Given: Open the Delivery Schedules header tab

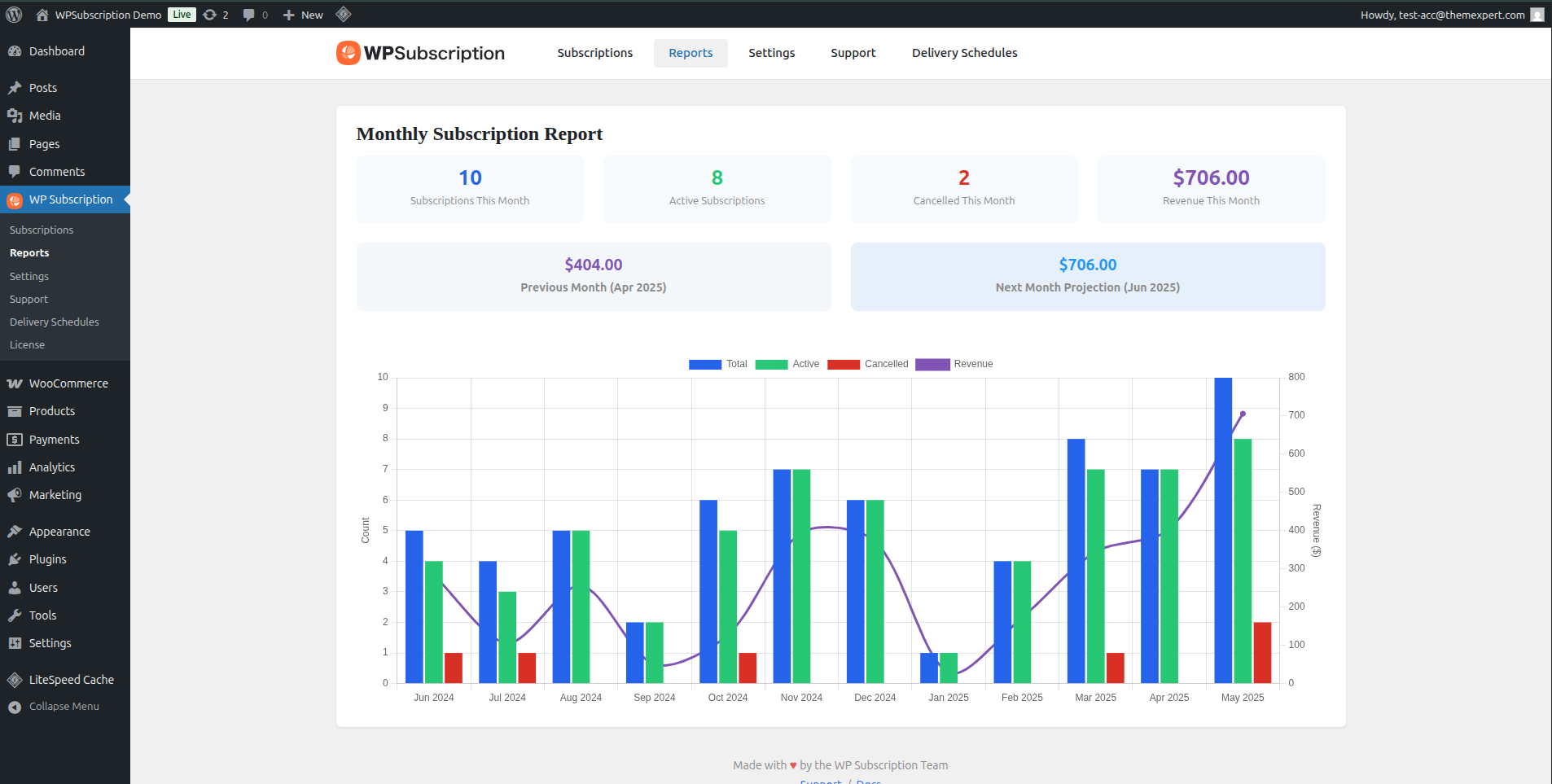Looking at the screenshot, I should [x=965, y=53].
